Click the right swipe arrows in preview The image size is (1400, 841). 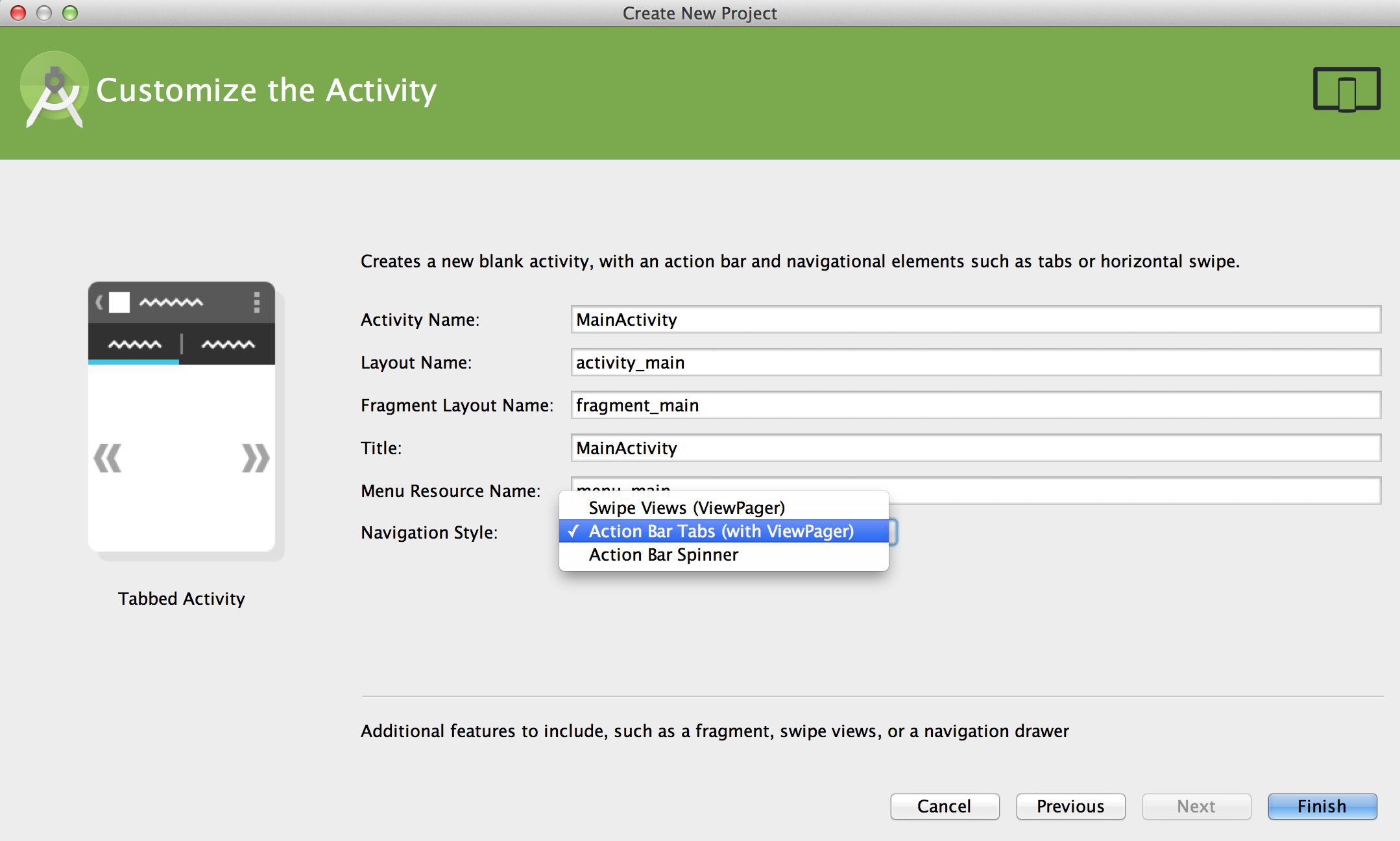255,458
